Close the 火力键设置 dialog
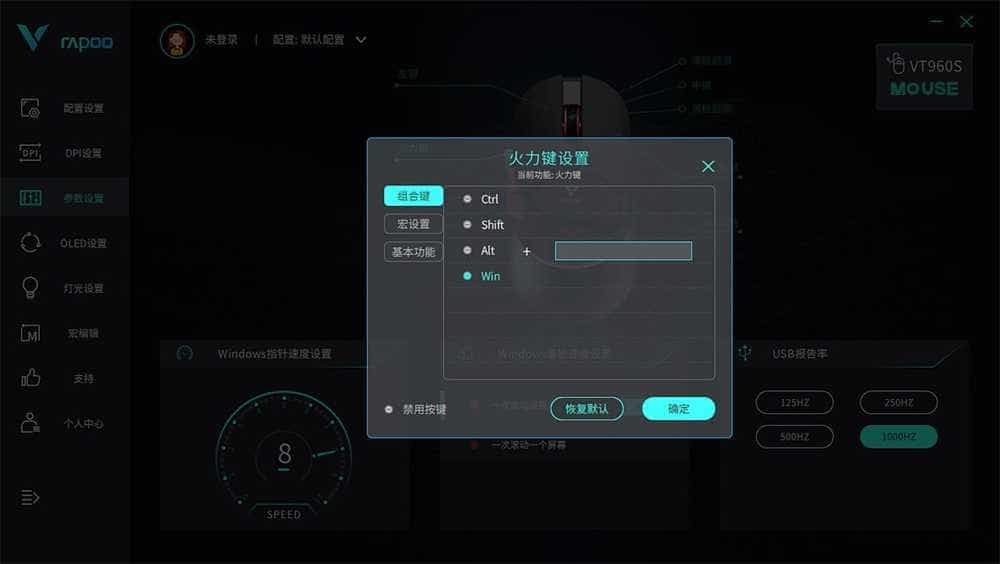Screen dimensions: 1000x564 point(708,167)
